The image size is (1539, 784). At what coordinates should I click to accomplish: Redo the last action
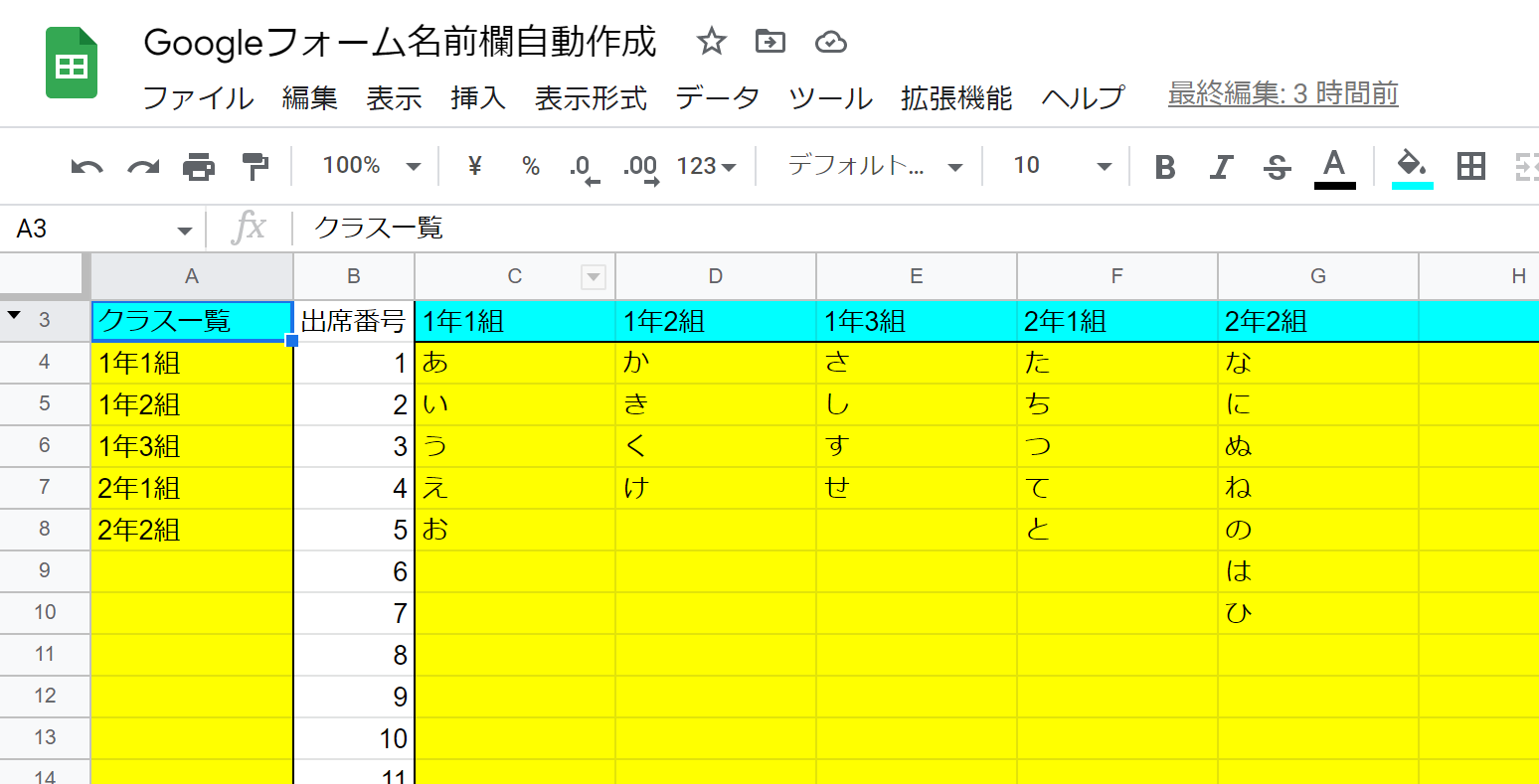(143, 167)
